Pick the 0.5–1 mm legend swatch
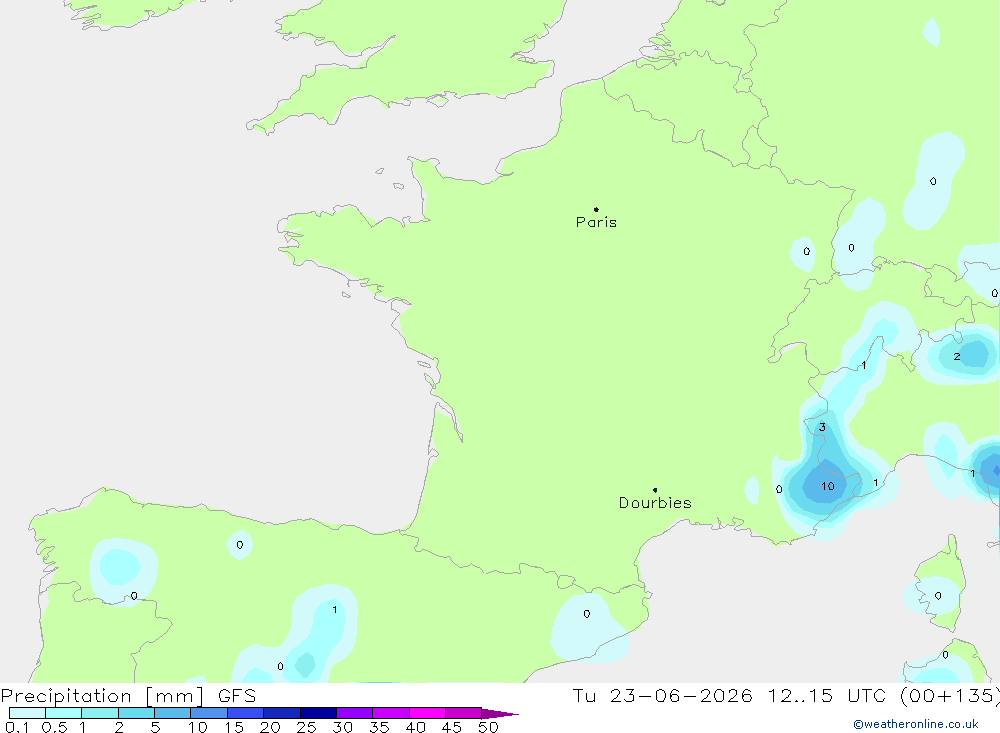This screenshot has width=1000, height=733. click(64, 713)
